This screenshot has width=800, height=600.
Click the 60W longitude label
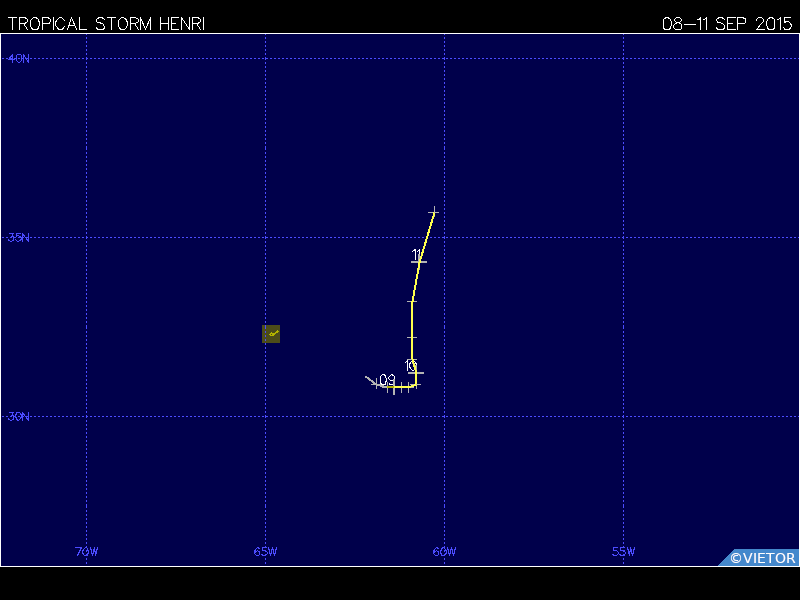coord(444,552)
